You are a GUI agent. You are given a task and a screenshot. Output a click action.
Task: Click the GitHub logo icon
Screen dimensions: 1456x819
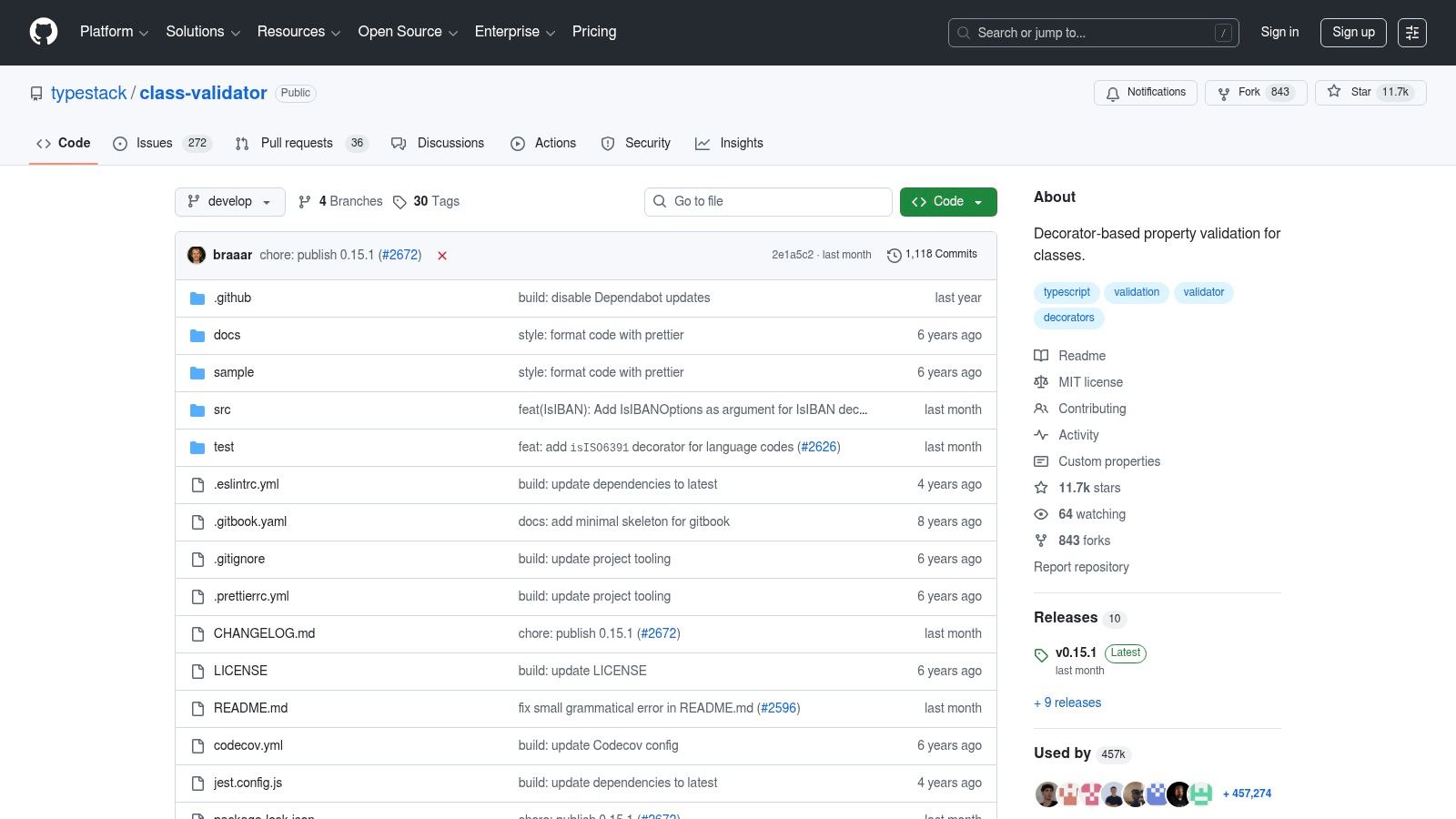click(x=43, y=32)
